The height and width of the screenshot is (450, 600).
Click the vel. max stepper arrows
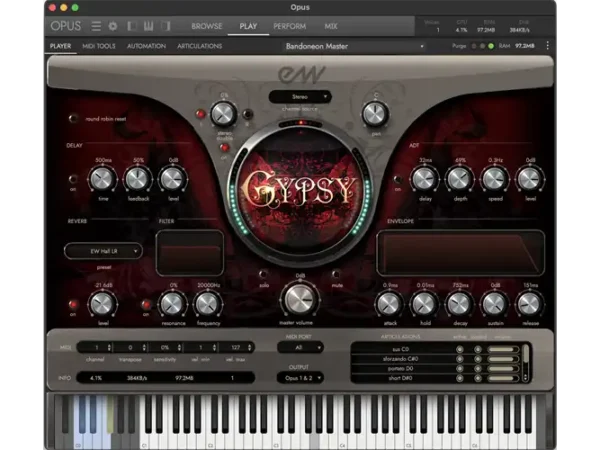click(249, 347)
